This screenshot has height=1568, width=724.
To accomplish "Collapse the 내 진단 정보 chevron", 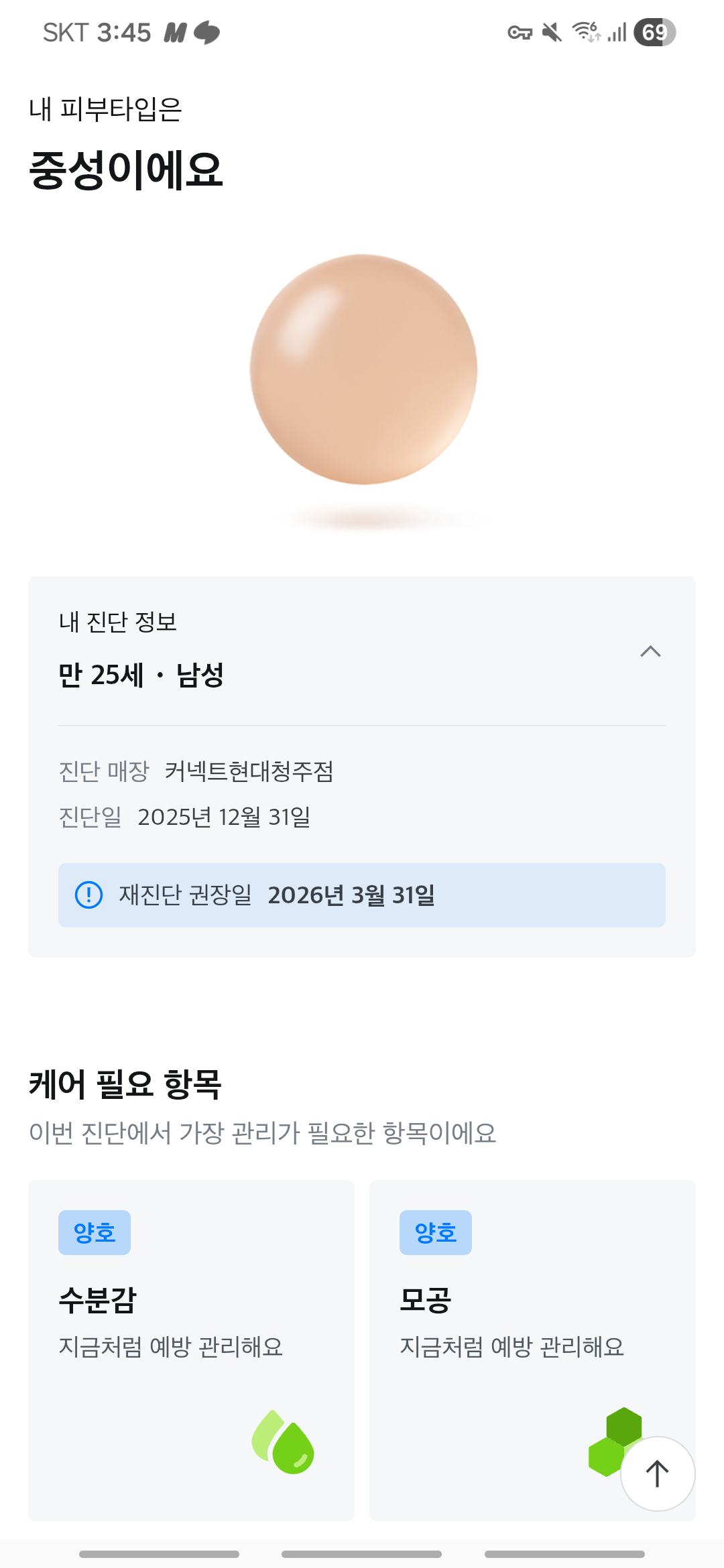I will coord(650,651).
